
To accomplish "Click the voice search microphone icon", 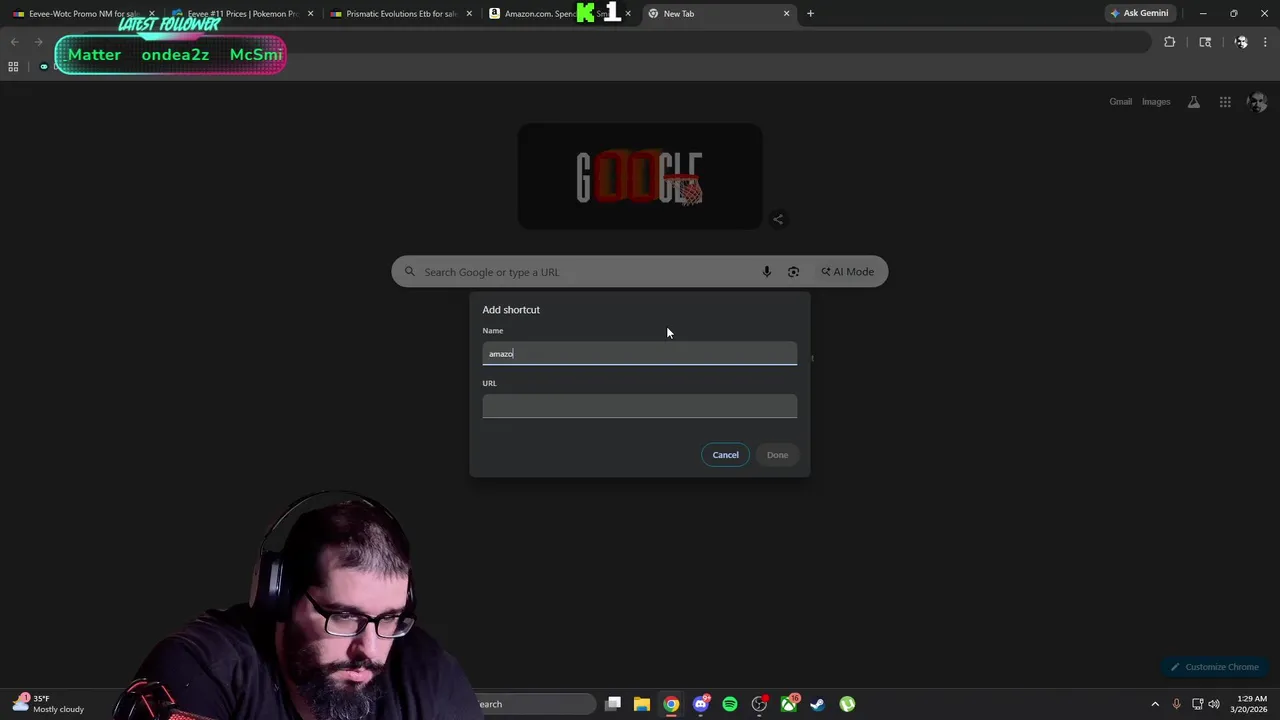I will point(767,272).
